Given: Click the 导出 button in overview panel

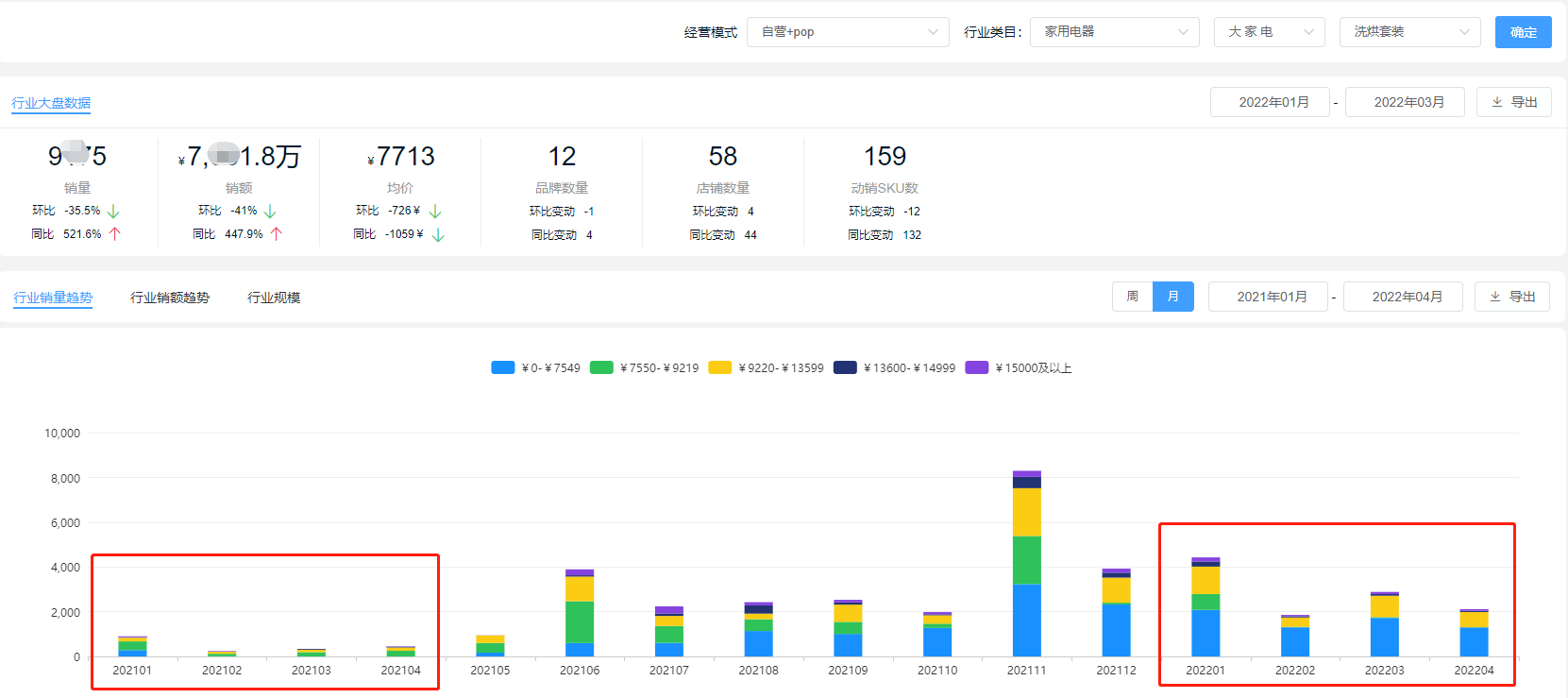Looking at the screenshot, I should tap(1514, 102).
